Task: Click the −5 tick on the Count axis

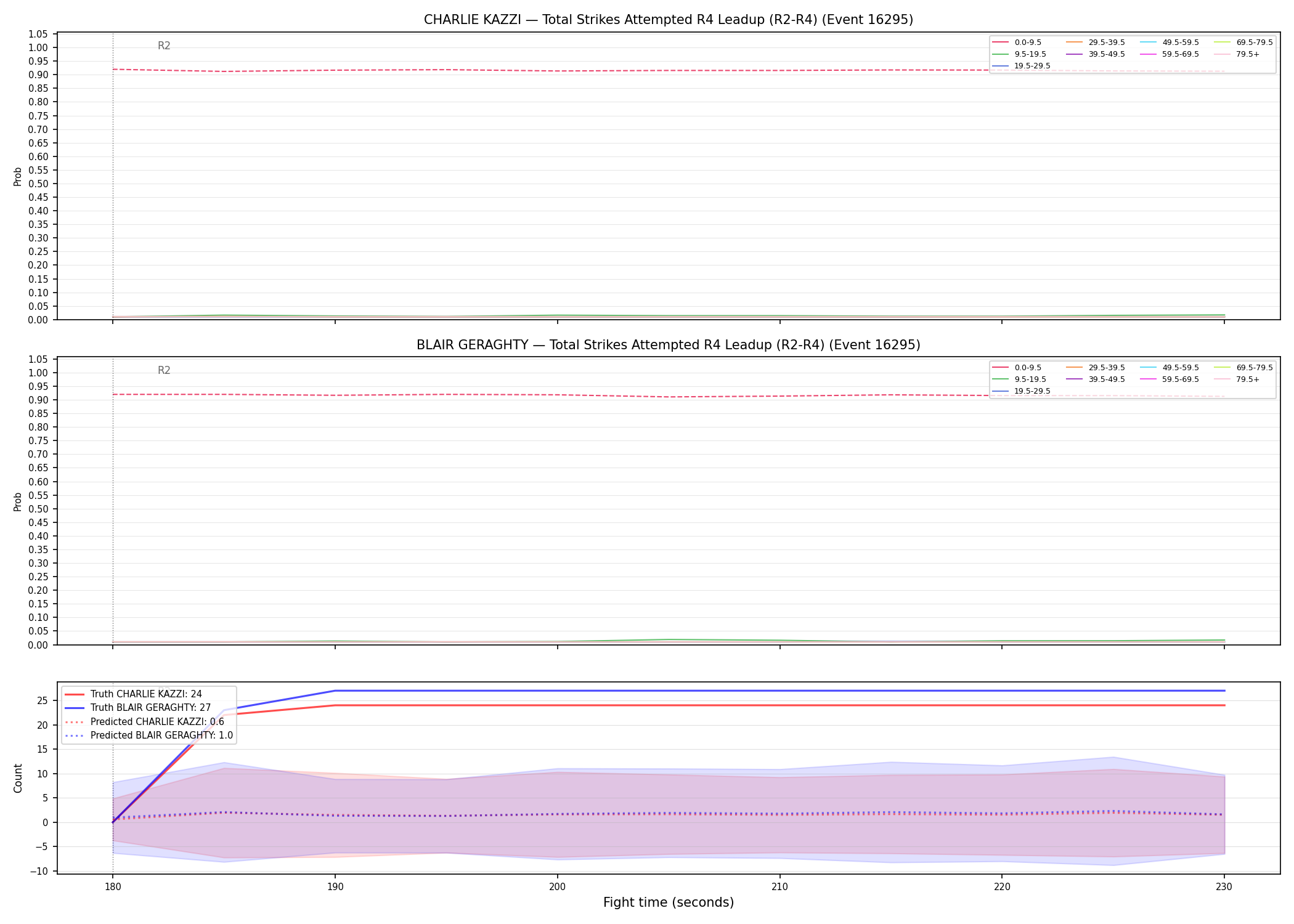Action: pyautogui.click(x=41, y=846)
